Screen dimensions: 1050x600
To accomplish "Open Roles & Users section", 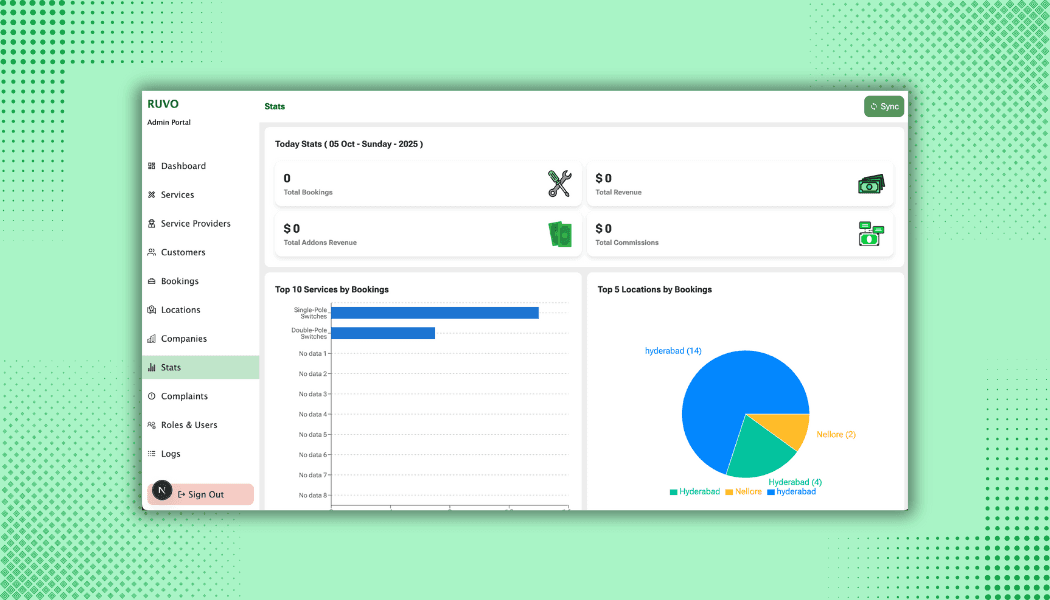I will point(188,425).
